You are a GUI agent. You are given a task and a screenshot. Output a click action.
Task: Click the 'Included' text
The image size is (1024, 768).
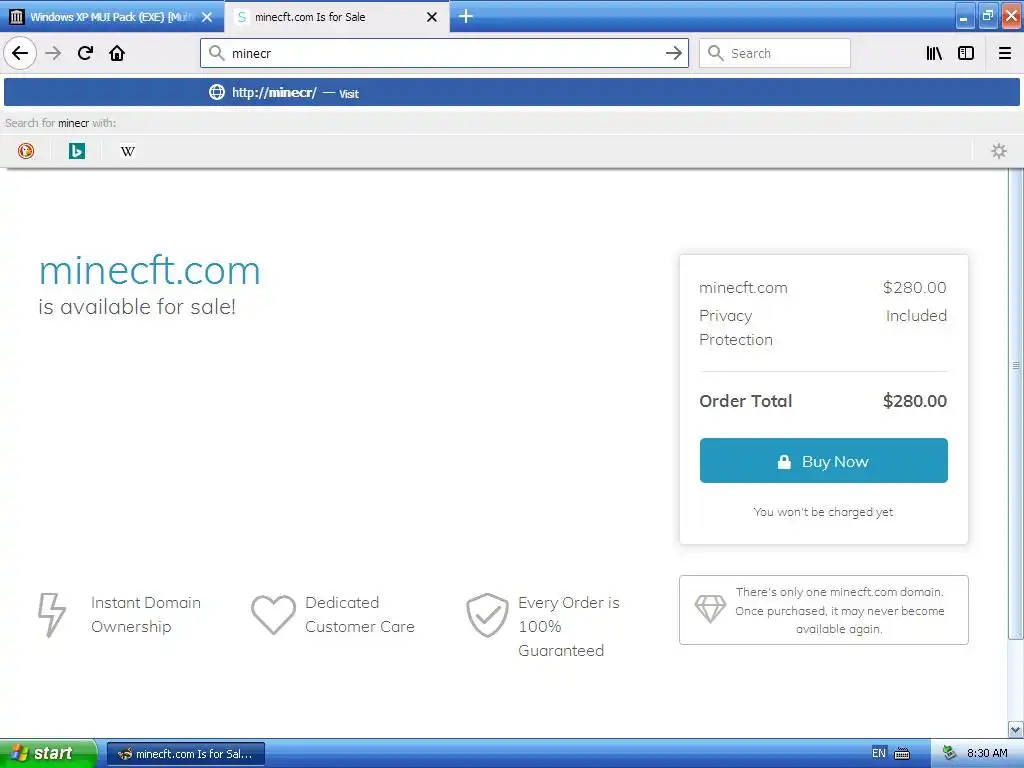pyautogui.click(x=916, y=315)
